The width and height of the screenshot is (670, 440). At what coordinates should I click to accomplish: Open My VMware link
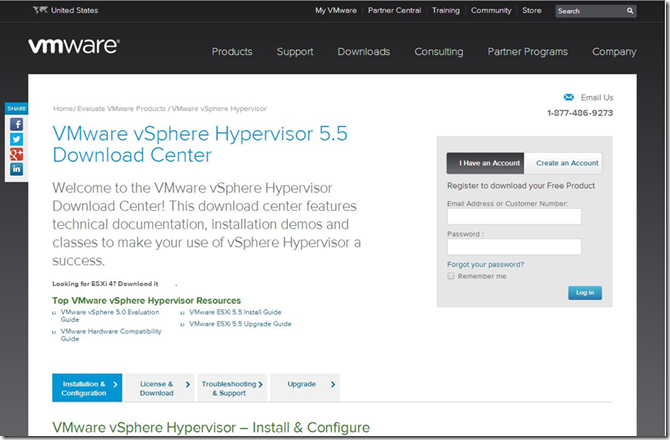pyautogui.click(x=336, y=10)
